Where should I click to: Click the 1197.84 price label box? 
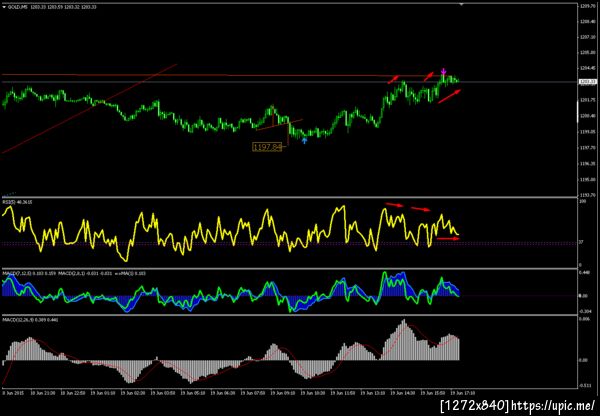tap(267, 147)
